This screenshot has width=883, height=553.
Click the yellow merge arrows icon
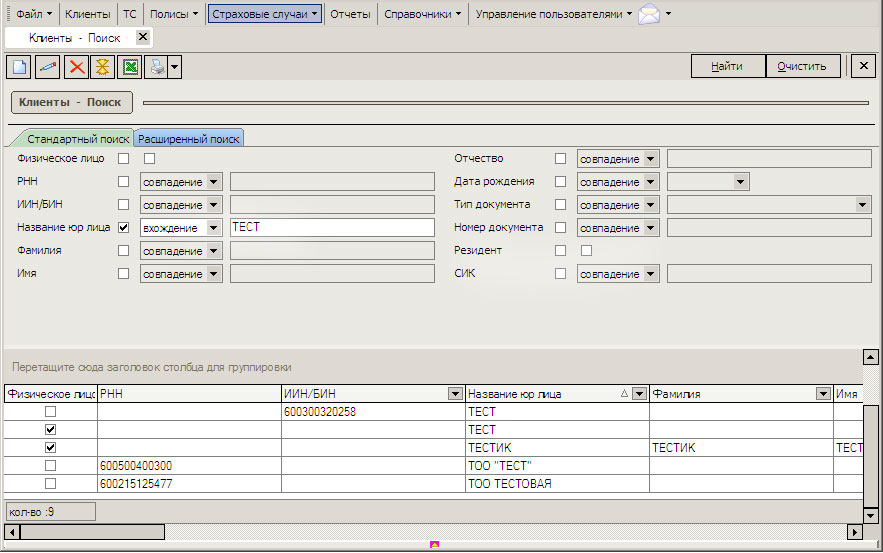click(x=102, y=67)
